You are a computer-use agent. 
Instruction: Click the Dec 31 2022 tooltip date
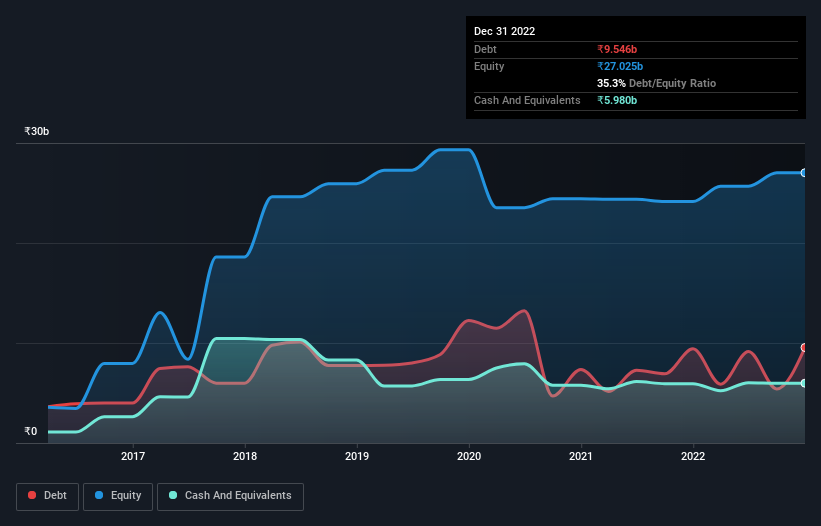505,31
